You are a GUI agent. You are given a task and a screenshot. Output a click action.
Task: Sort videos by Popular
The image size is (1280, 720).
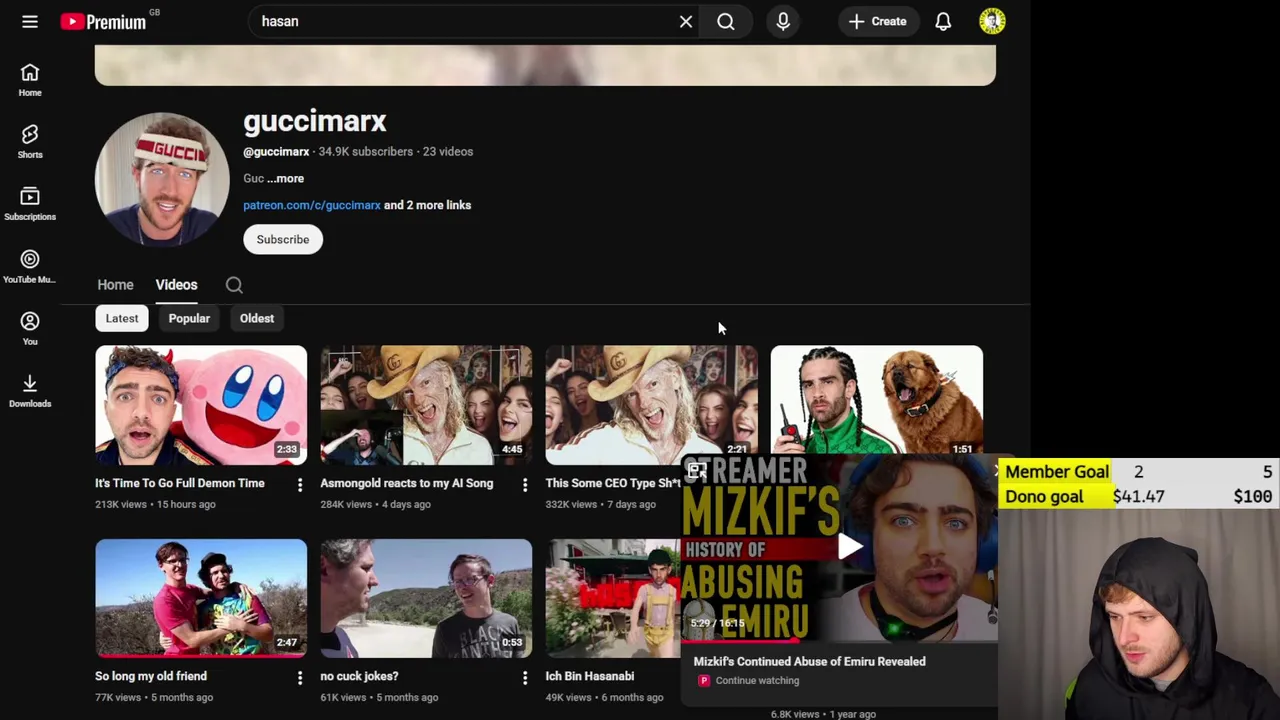189,318
